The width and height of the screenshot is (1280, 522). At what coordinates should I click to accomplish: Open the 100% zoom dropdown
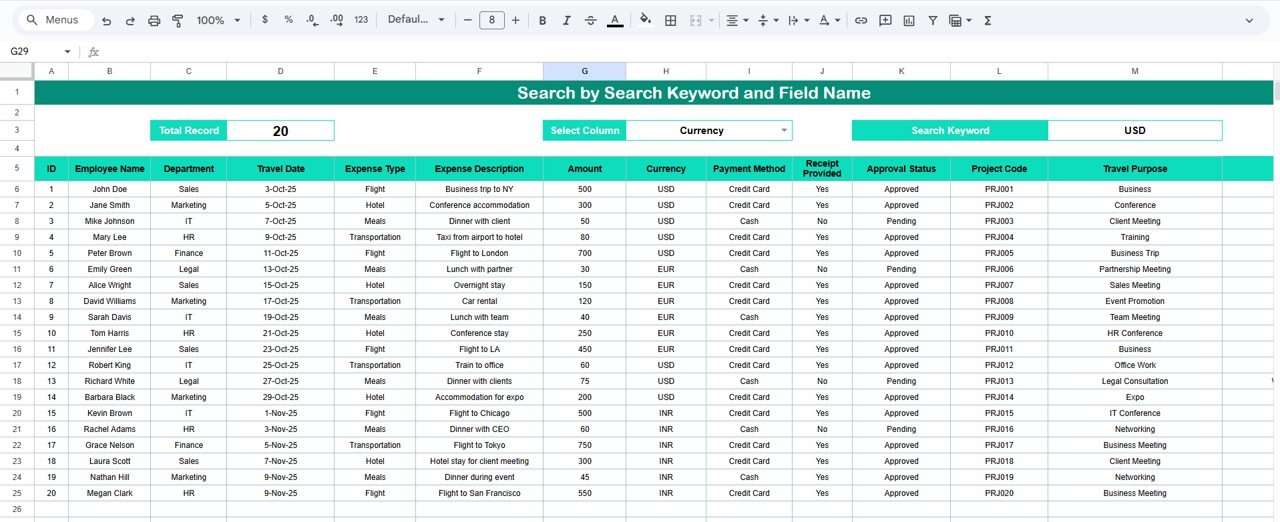click(x=218, y=20)
